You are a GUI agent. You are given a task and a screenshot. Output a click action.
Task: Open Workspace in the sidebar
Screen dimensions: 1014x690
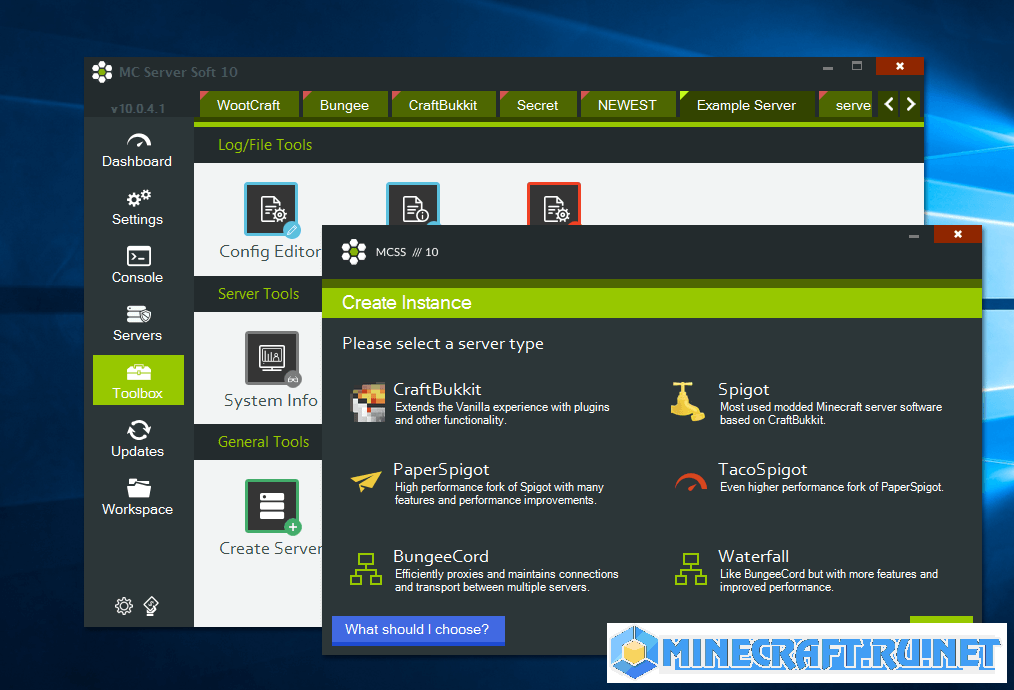click(x=137, y=497)
